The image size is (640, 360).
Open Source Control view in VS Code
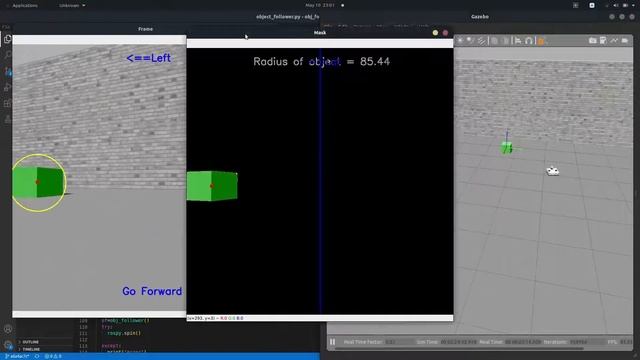click(7, 71)
